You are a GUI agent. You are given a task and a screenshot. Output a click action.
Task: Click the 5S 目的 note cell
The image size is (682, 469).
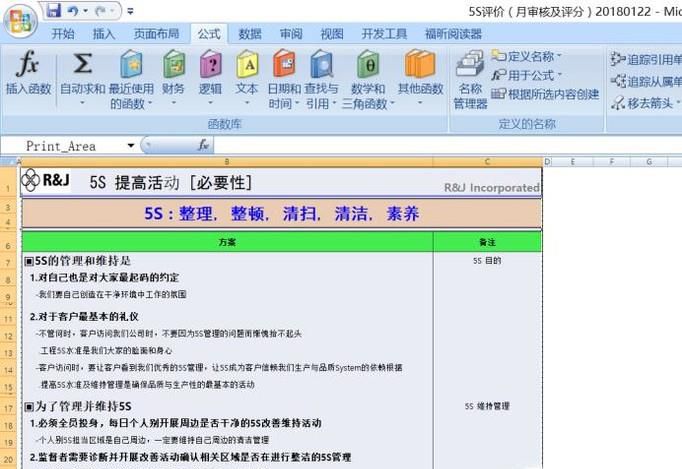[x=487, y=261]
